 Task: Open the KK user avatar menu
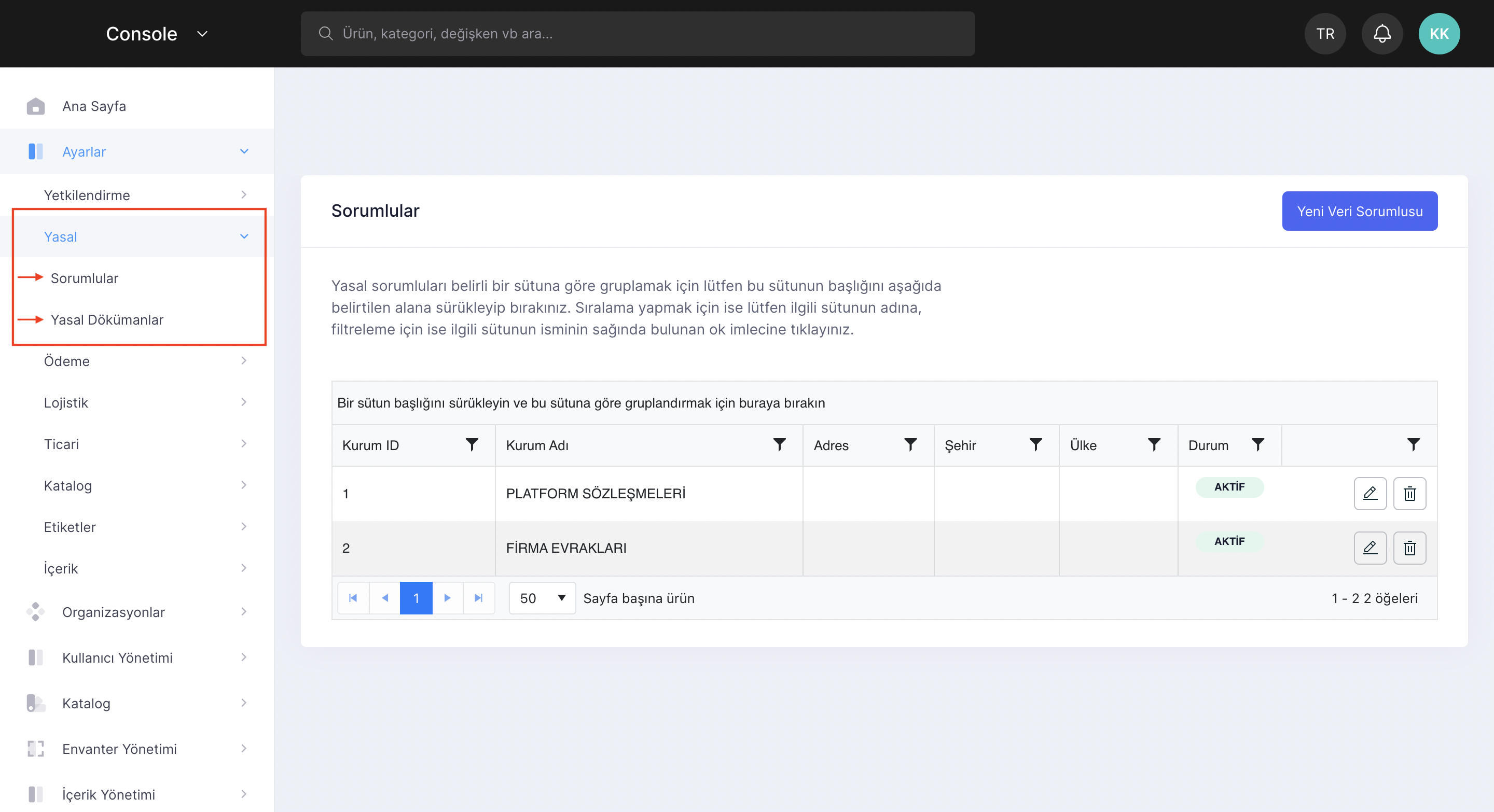coord(1439,34)
